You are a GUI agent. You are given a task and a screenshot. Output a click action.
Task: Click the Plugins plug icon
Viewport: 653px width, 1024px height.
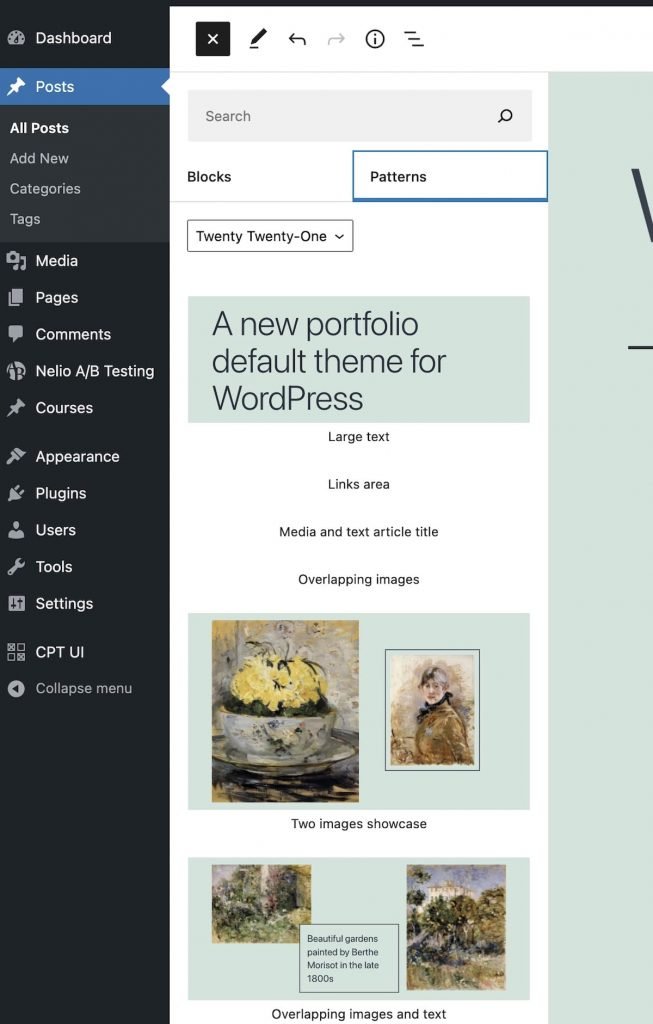[x=16, y=493]
